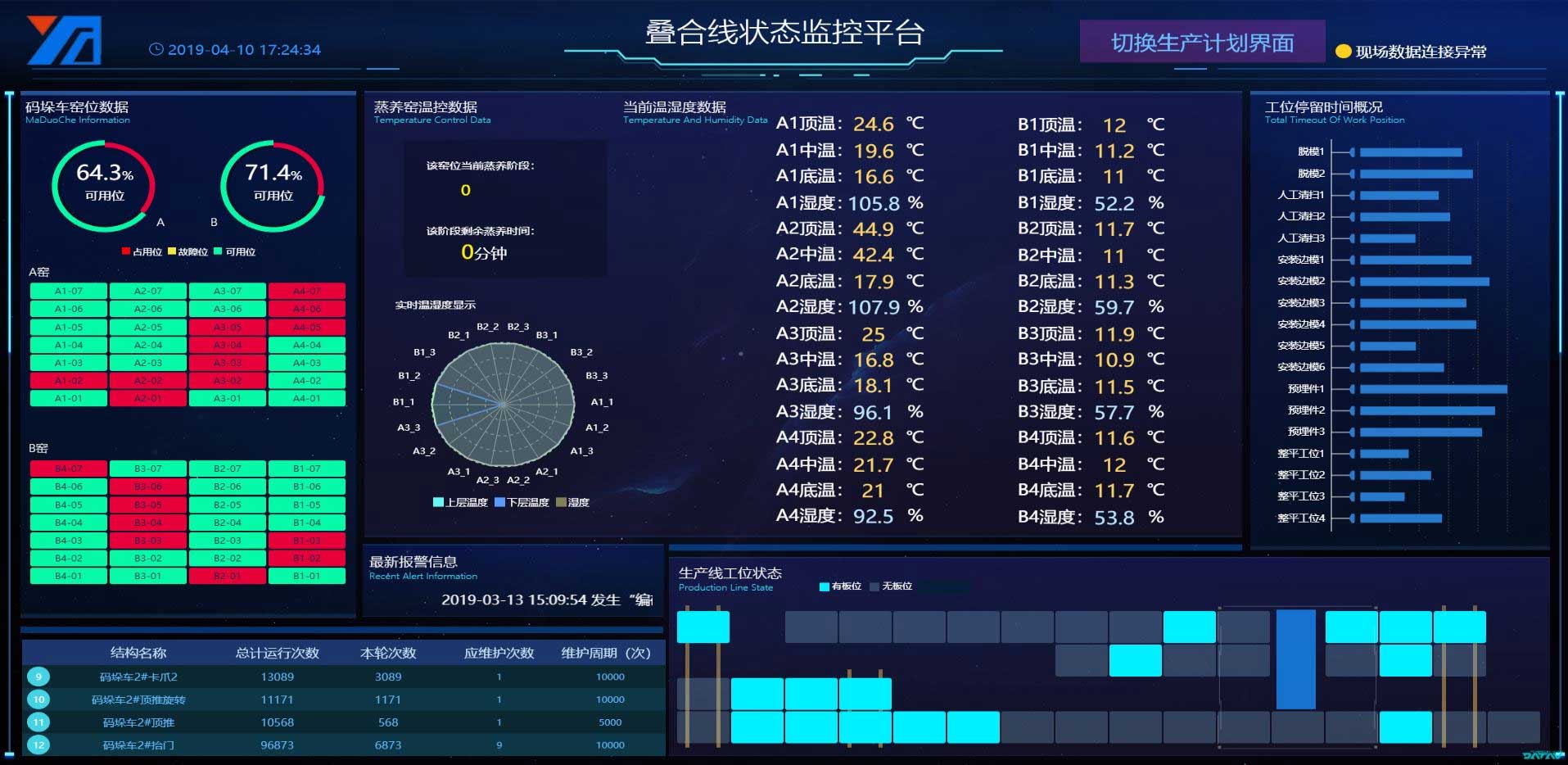Select cell A4-07 in the A窑 grid
Screen dimensions: 1568x765
[x=306, y=290]
